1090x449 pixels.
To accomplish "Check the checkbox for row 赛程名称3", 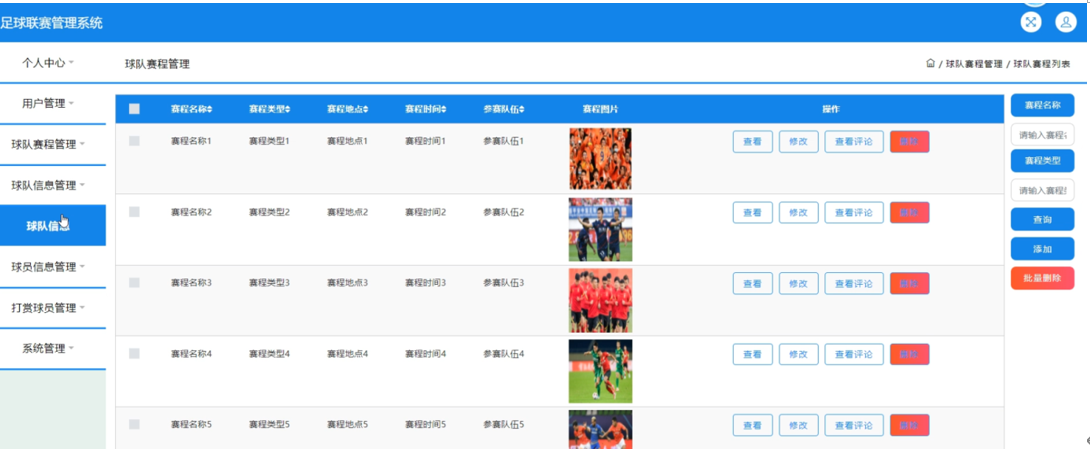I will 134,283.
